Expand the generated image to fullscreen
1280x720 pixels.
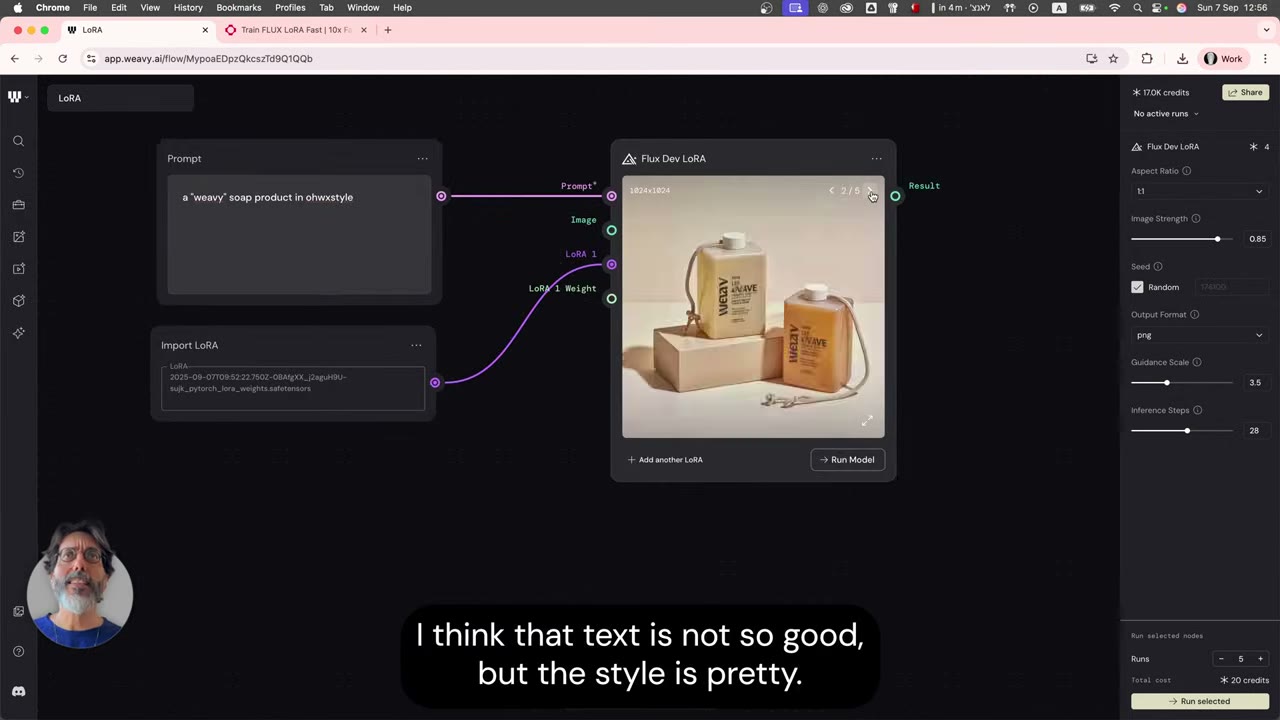[867, 421]
